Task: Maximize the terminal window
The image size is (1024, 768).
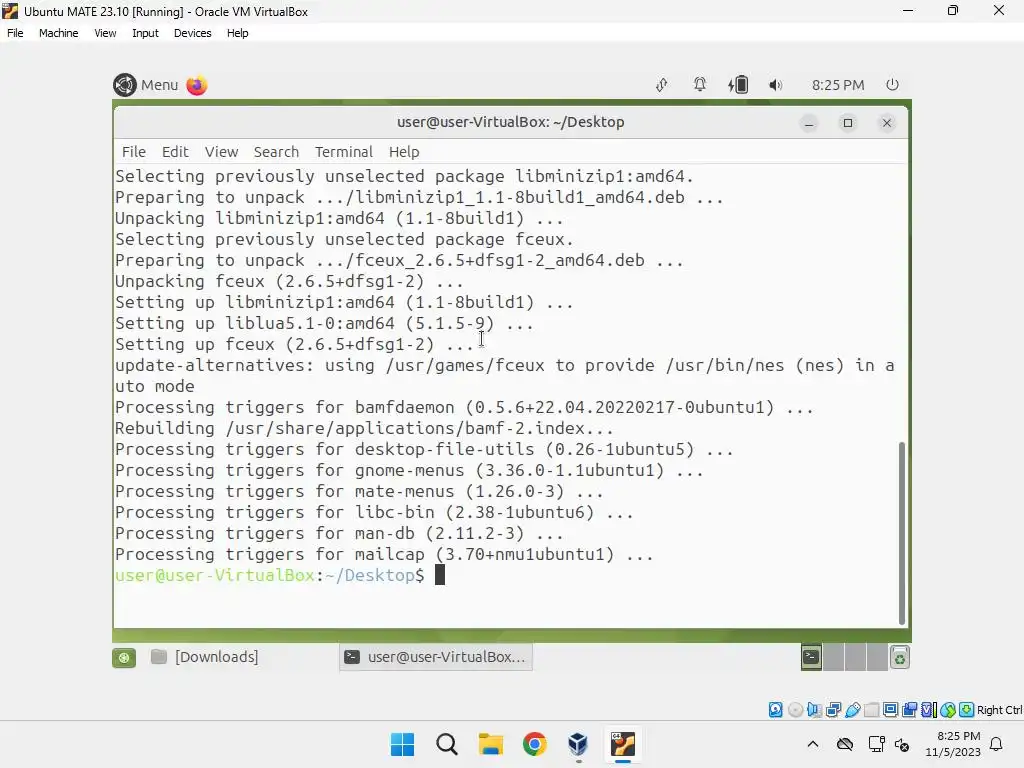Action: (x=848, y=123)
